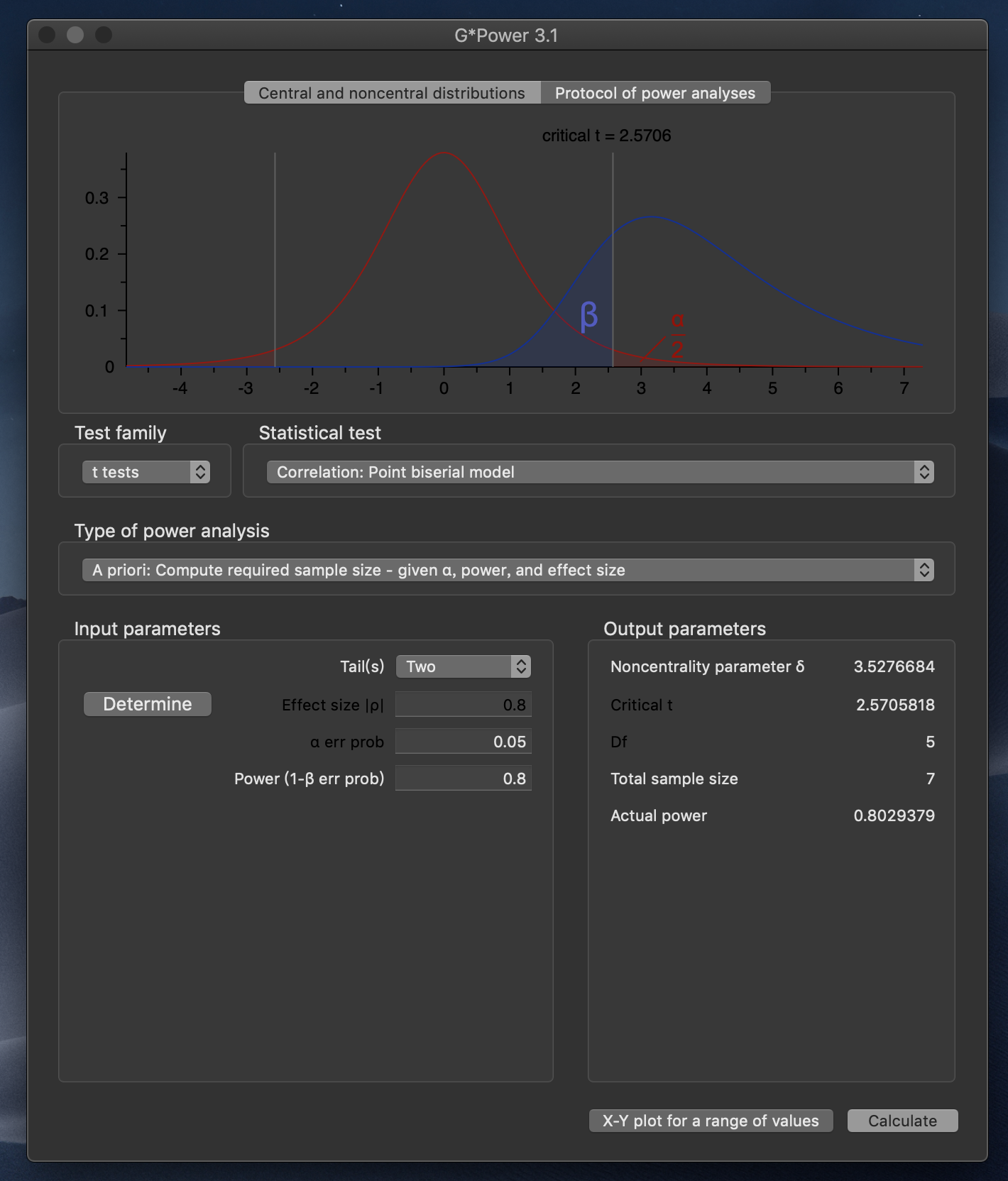Click the Power (1-β err prob) label
1008x1181 pixels.
[309, 779]
